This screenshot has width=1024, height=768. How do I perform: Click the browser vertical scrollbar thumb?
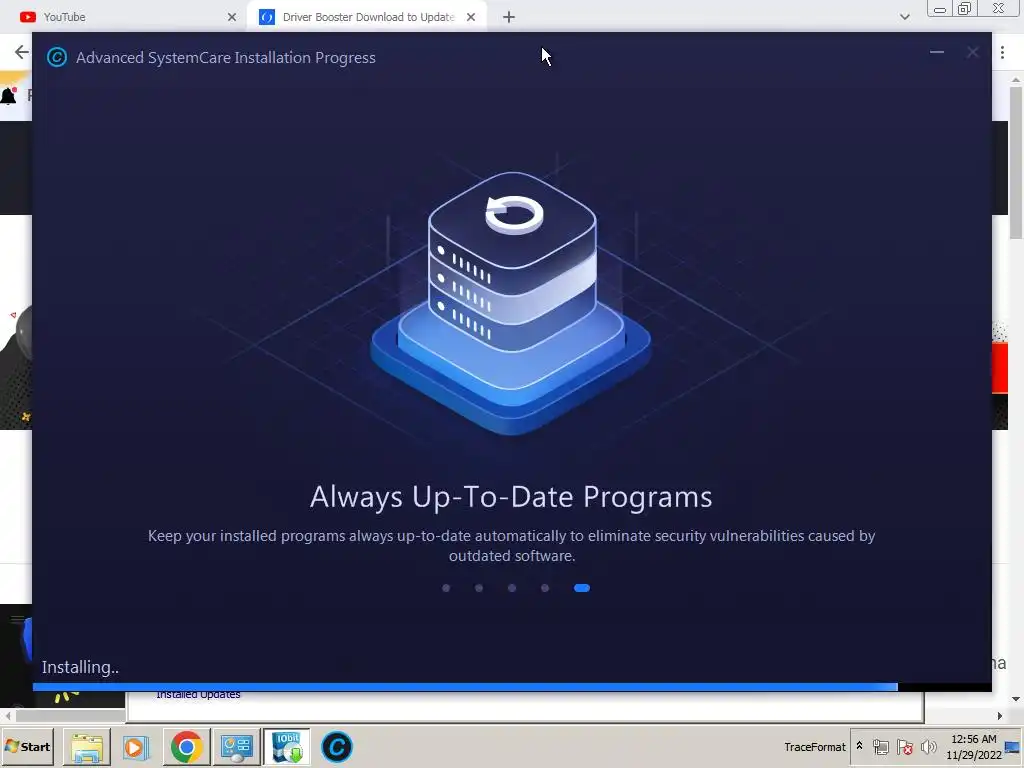1016,162
